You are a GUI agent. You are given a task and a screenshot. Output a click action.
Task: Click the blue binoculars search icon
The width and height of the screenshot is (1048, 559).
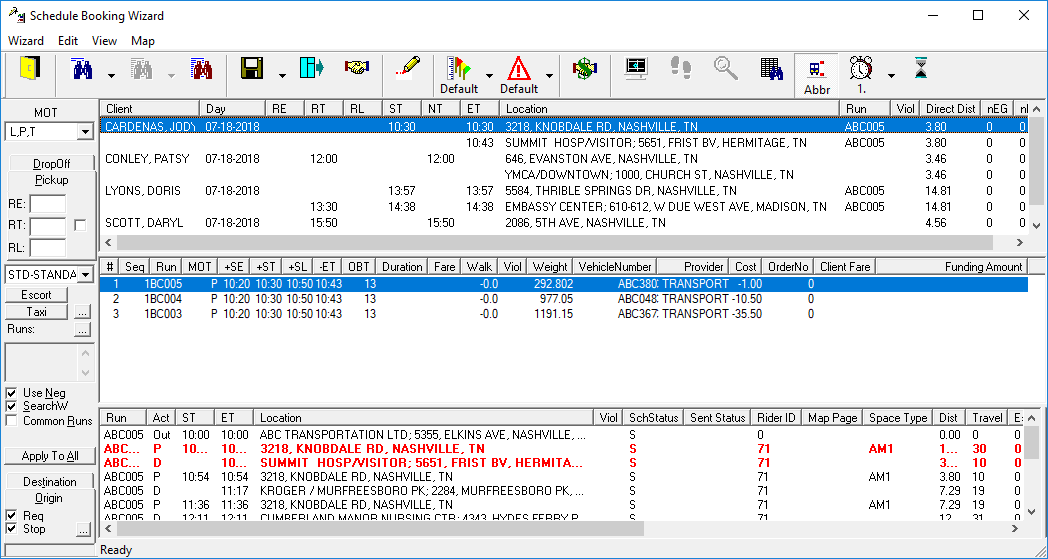(82, 69)
